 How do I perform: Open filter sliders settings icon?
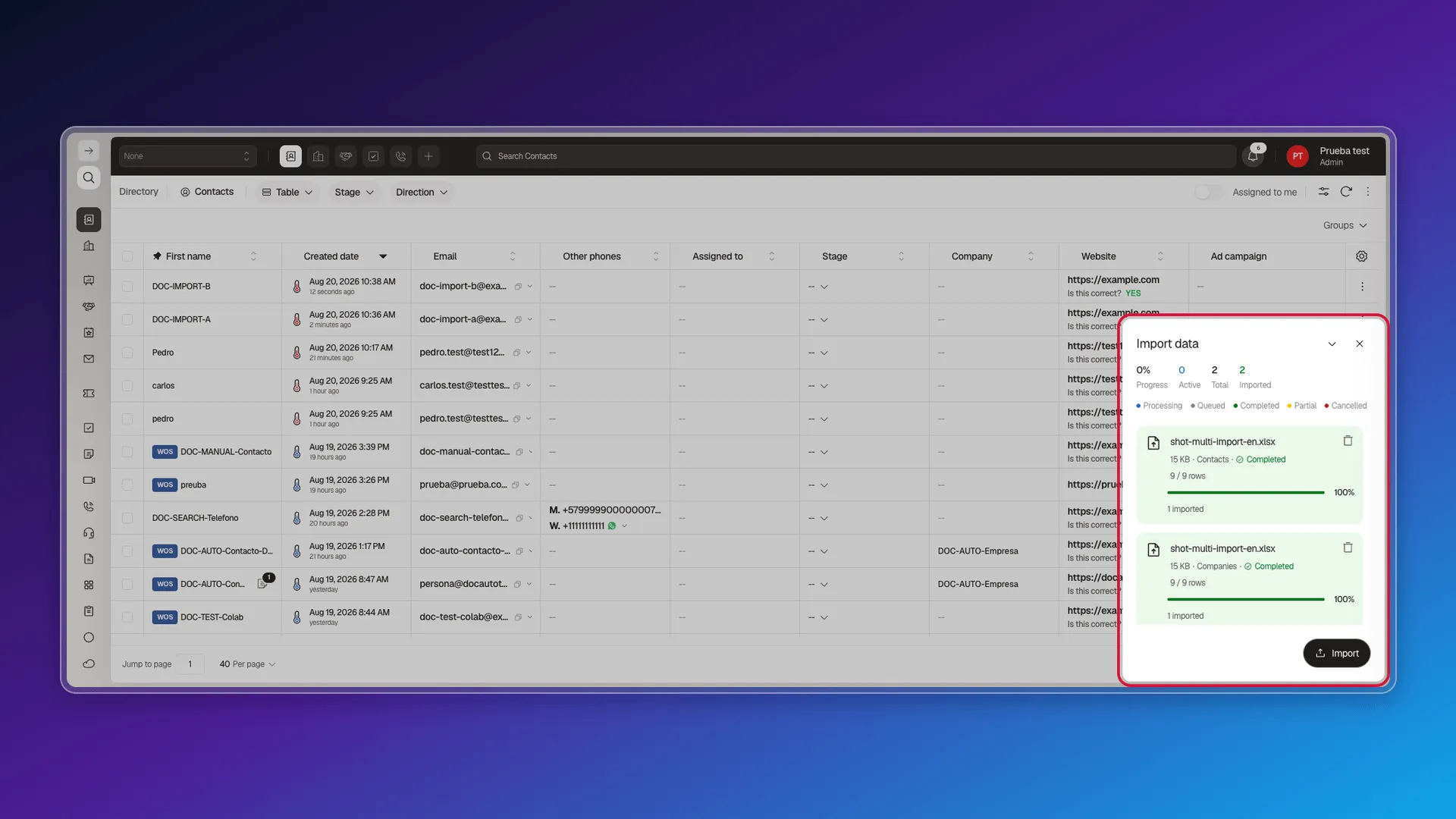pos(1323,192)
